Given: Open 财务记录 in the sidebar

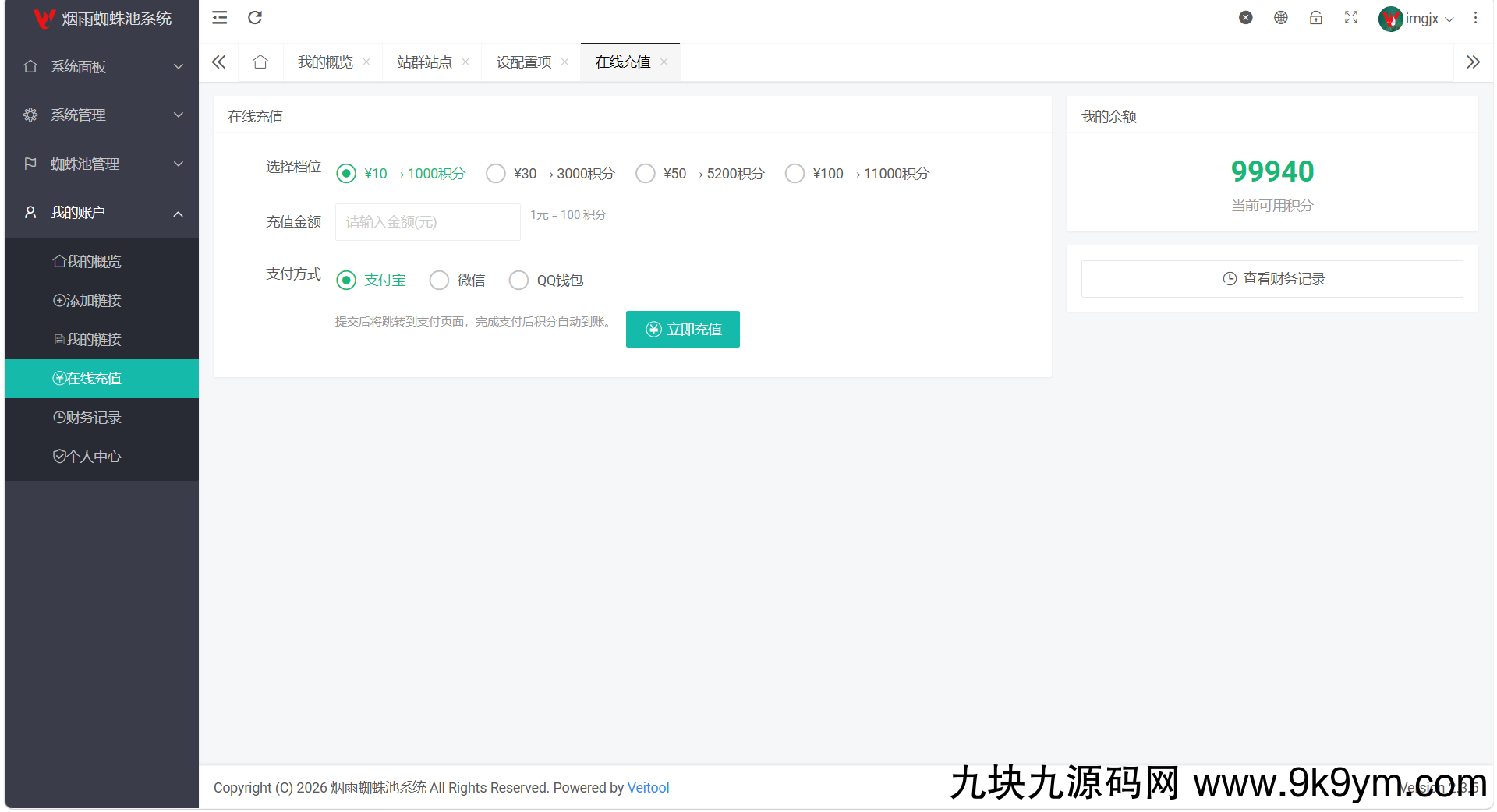Looking at the screenshot, I should (102, 418).
